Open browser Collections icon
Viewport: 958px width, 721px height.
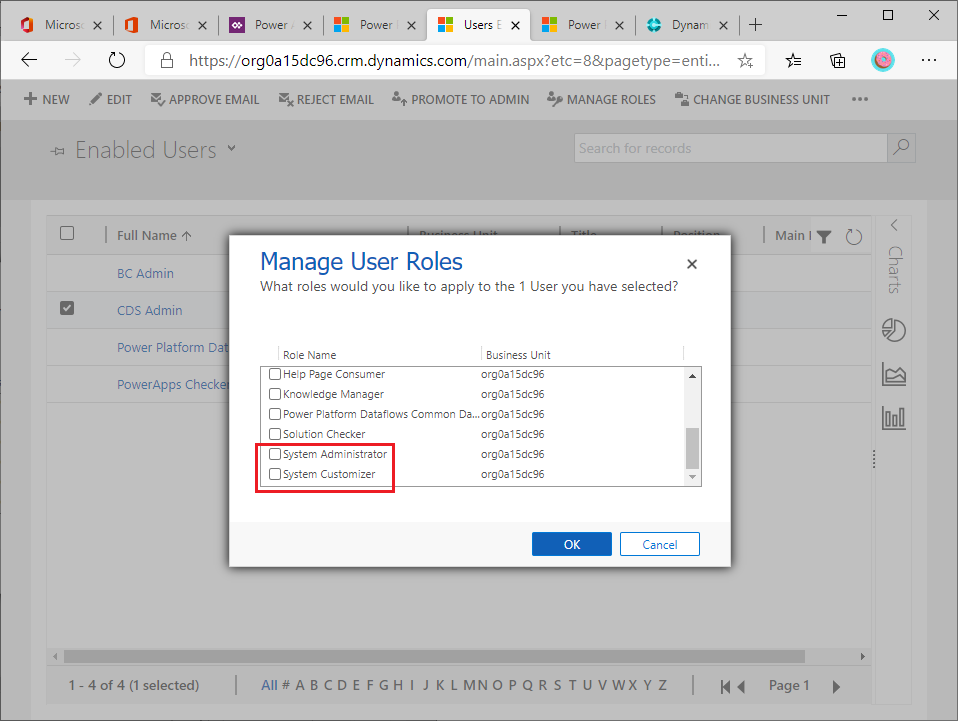(x=838, y=60)
